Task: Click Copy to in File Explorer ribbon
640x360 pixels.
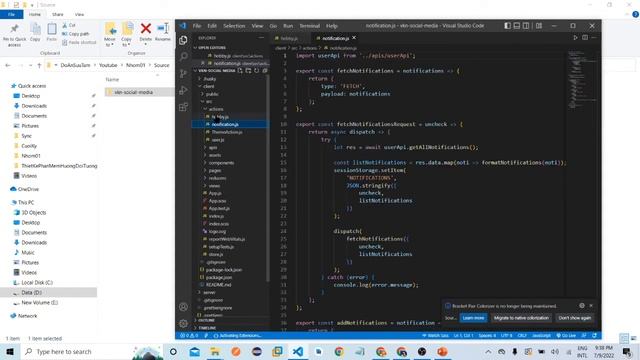Action: (127, 34)
